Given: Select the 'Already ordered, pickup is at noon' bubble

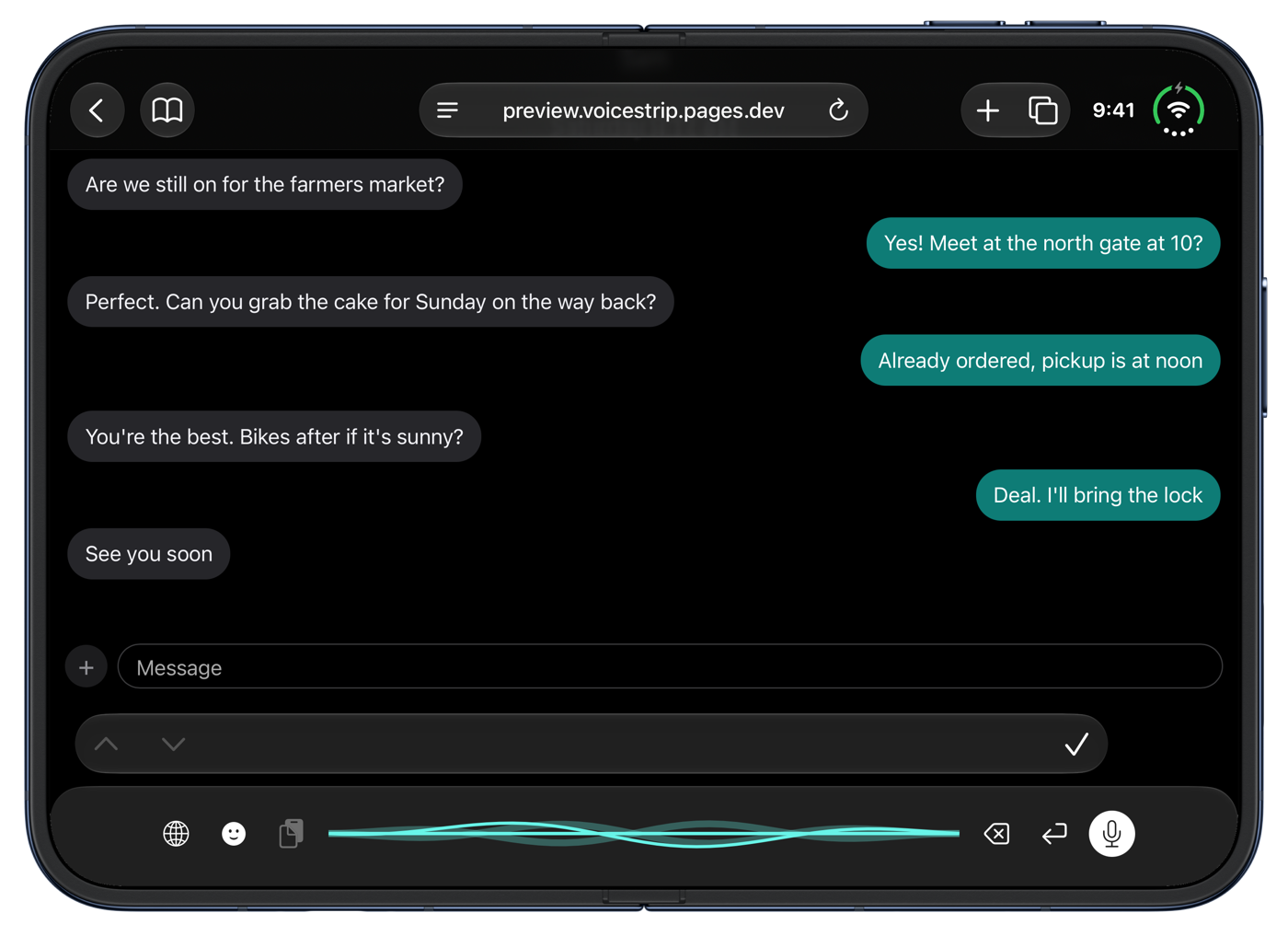Looking at the screenshot, I should (x=1041, y=360).
